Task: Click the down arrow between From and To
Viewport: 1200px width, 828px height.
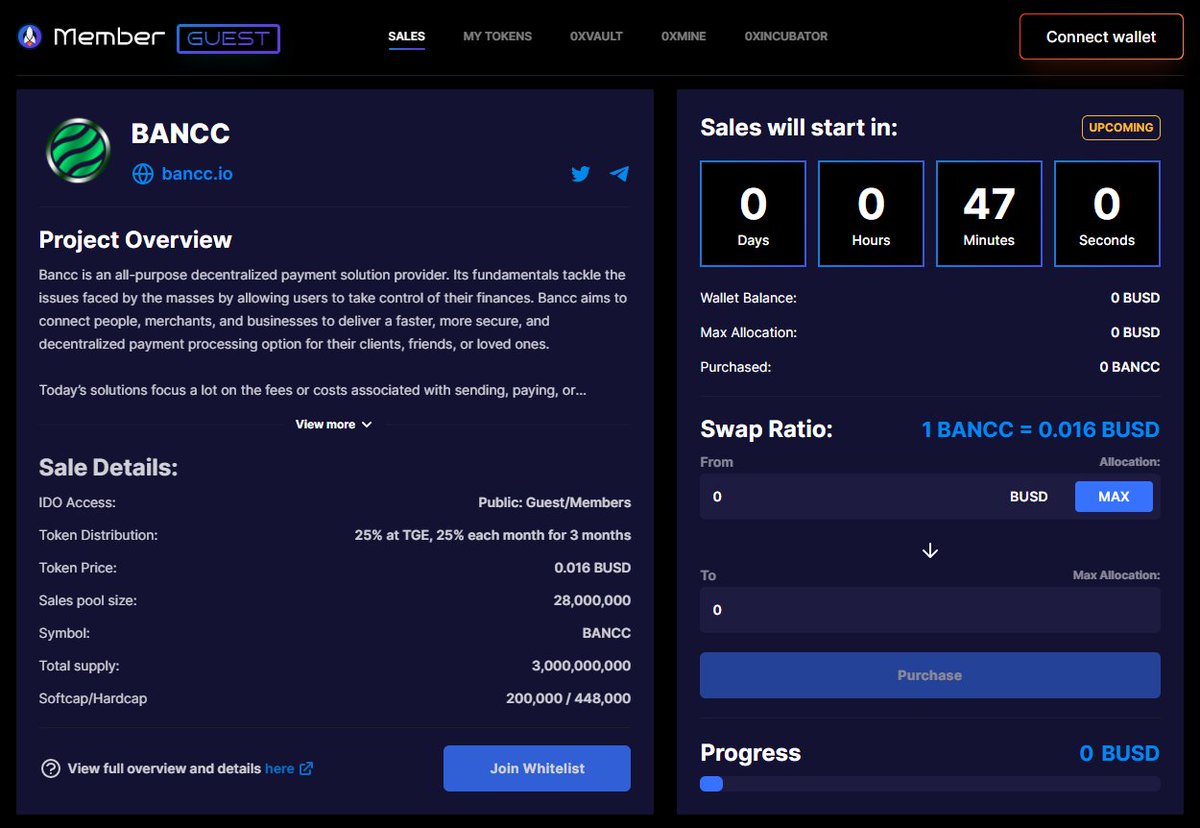Action: coord(930,550)
